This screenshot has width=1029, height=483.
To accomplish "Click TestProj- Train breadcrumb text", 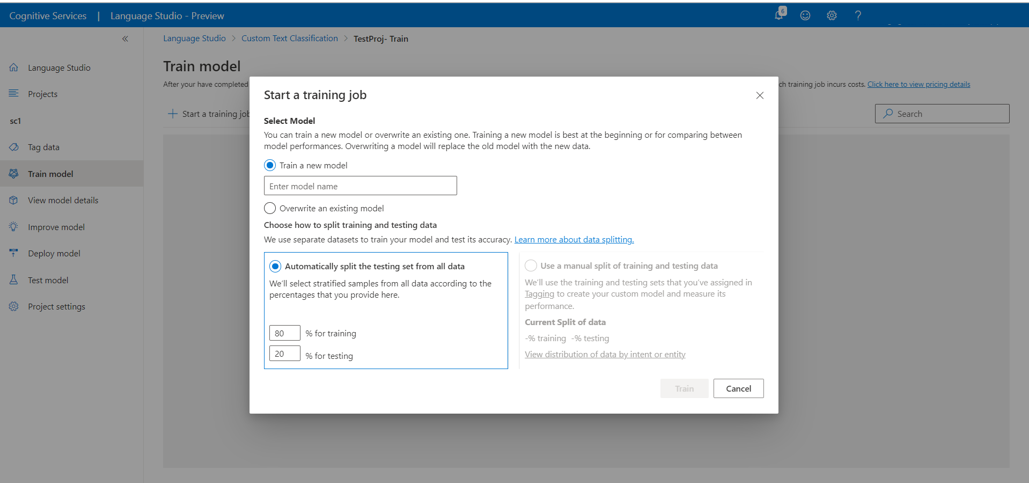I will (x=381, y=39).
